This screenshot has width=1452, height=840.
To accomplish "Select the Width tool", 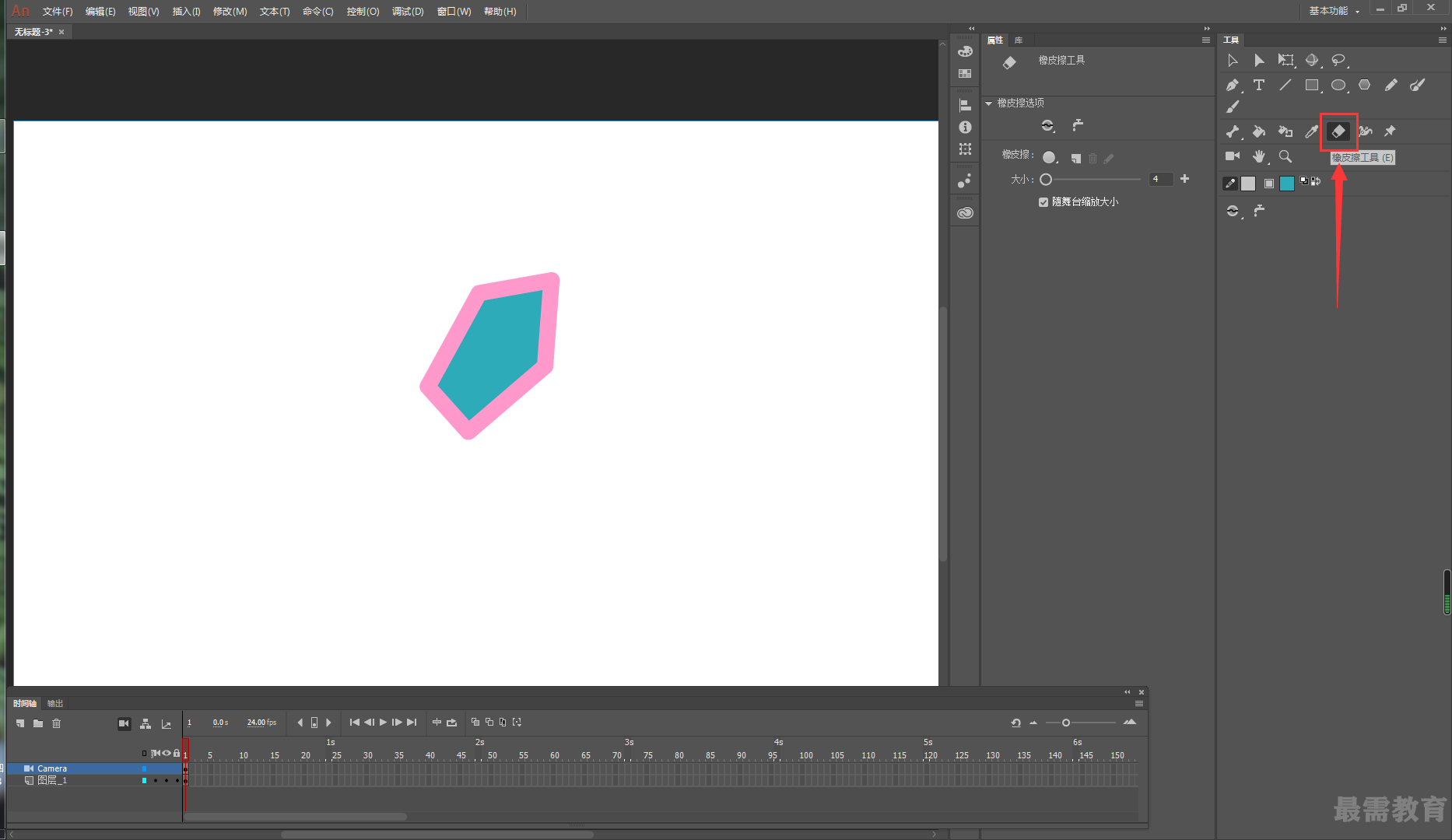I will 1365,131.
